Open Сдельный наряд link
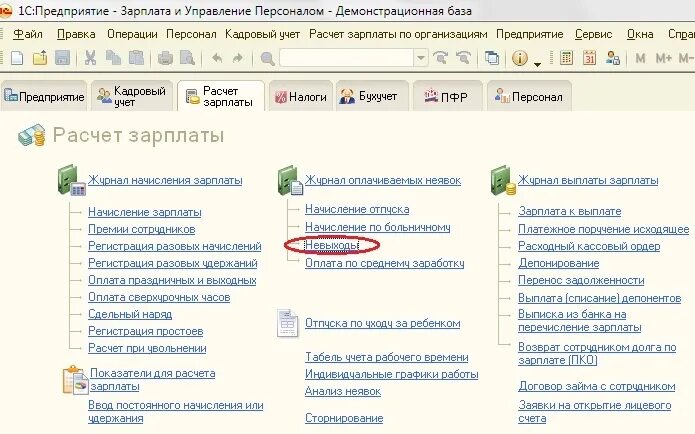Screen dimensions: 695x434 pos(130,314)
